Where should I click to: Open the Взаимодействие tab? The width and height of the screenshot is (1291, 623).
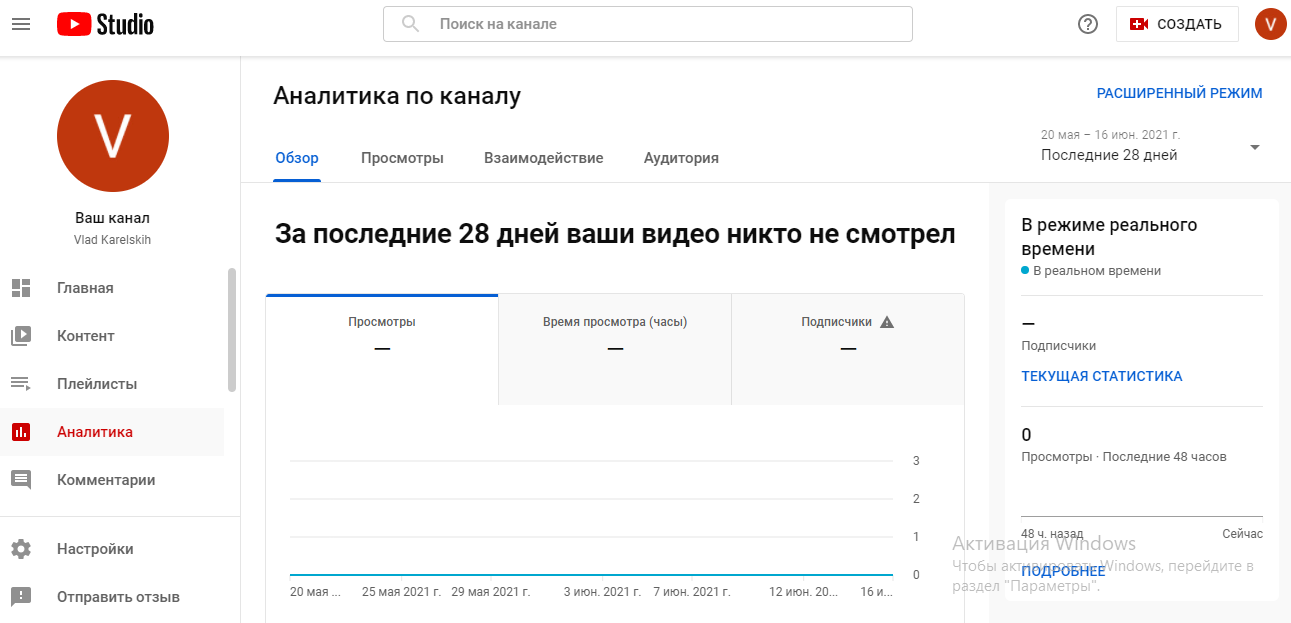(x=543, y=158)
